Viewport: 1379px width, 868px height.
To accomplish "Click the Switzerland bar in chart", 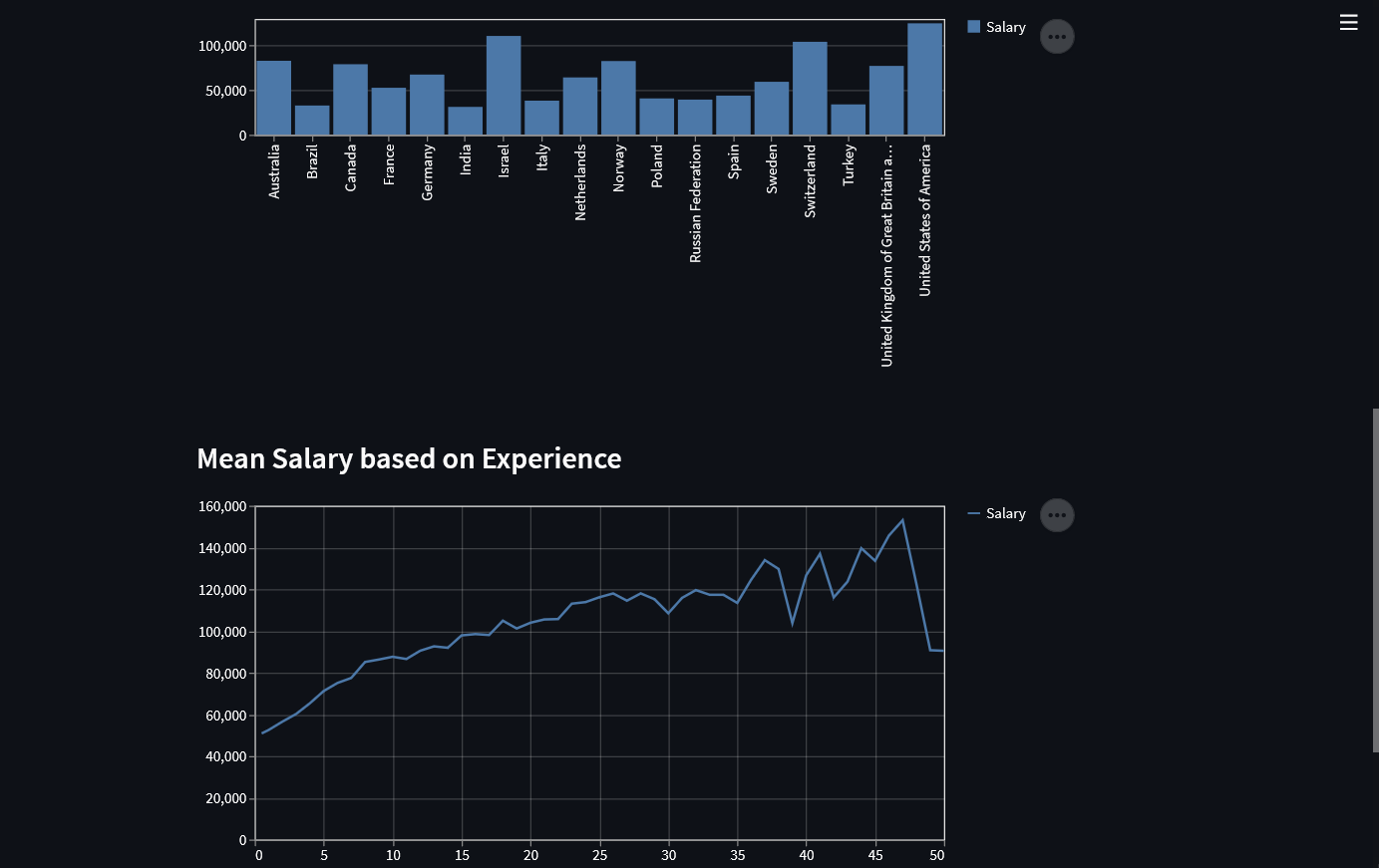I will pos(810,89).
